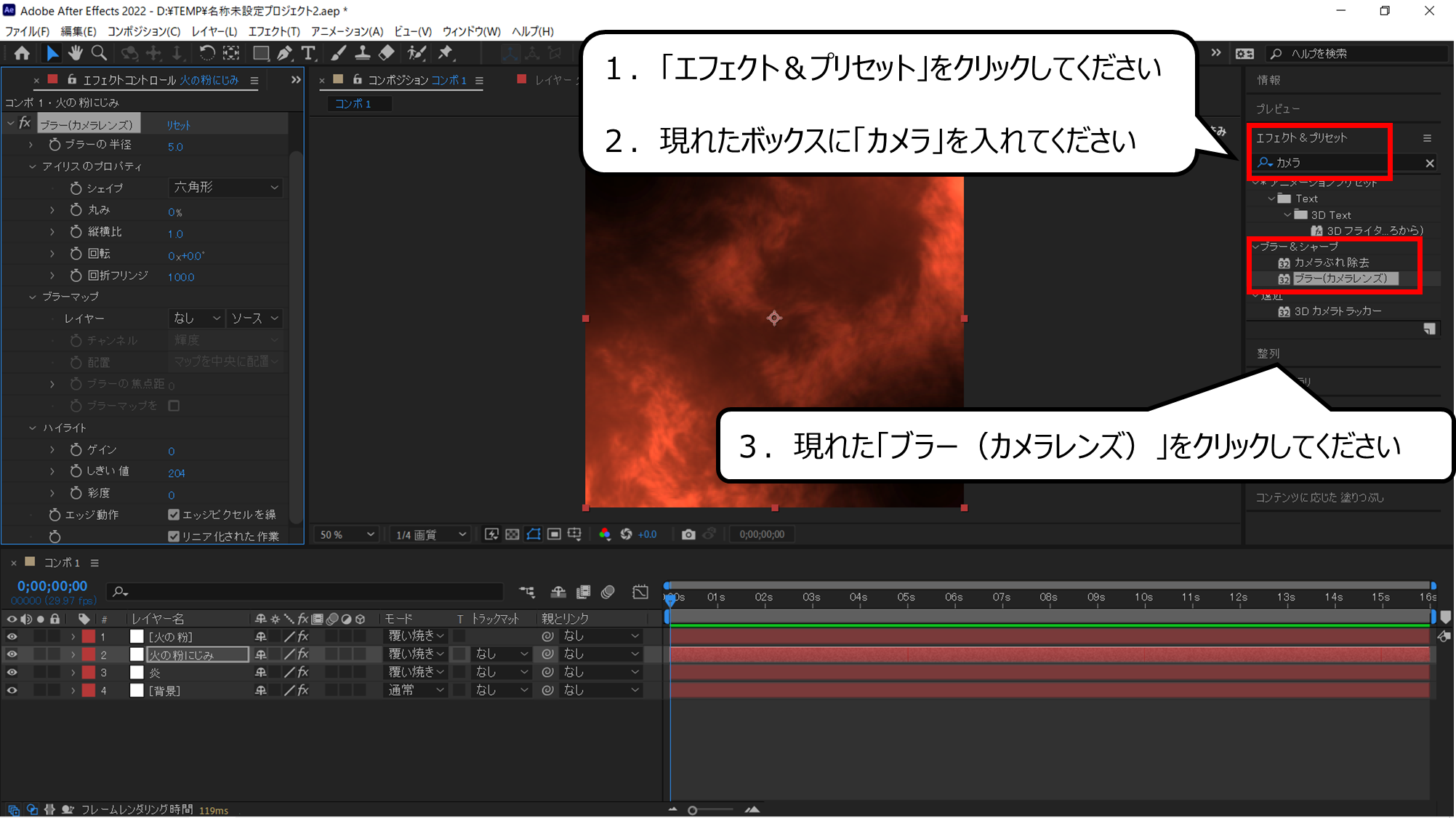Collapse the ハイライト group
This screenshot has height=818, width=1456.
(x=32, y=428)
